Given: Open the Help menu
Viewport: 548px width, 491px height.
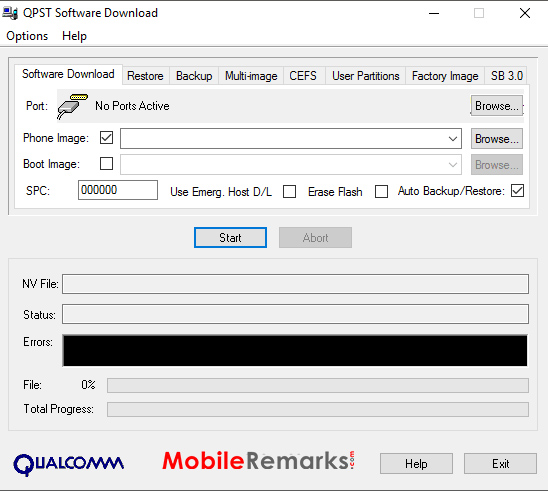Looking at the screenshot, I should pos(74,36).
